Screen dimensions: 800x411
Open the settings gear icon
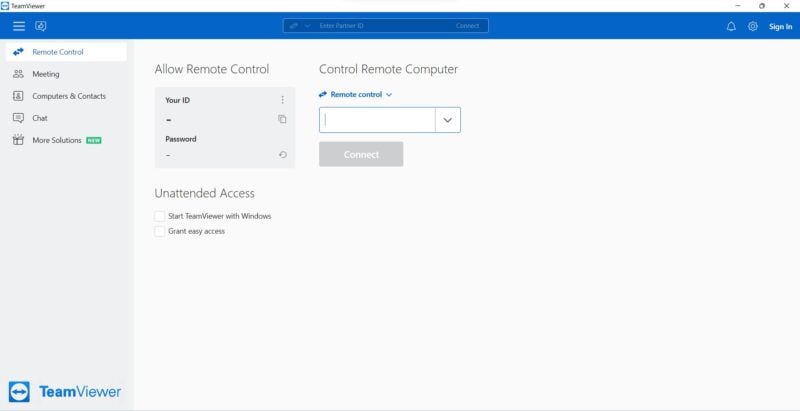click(753, 26)
